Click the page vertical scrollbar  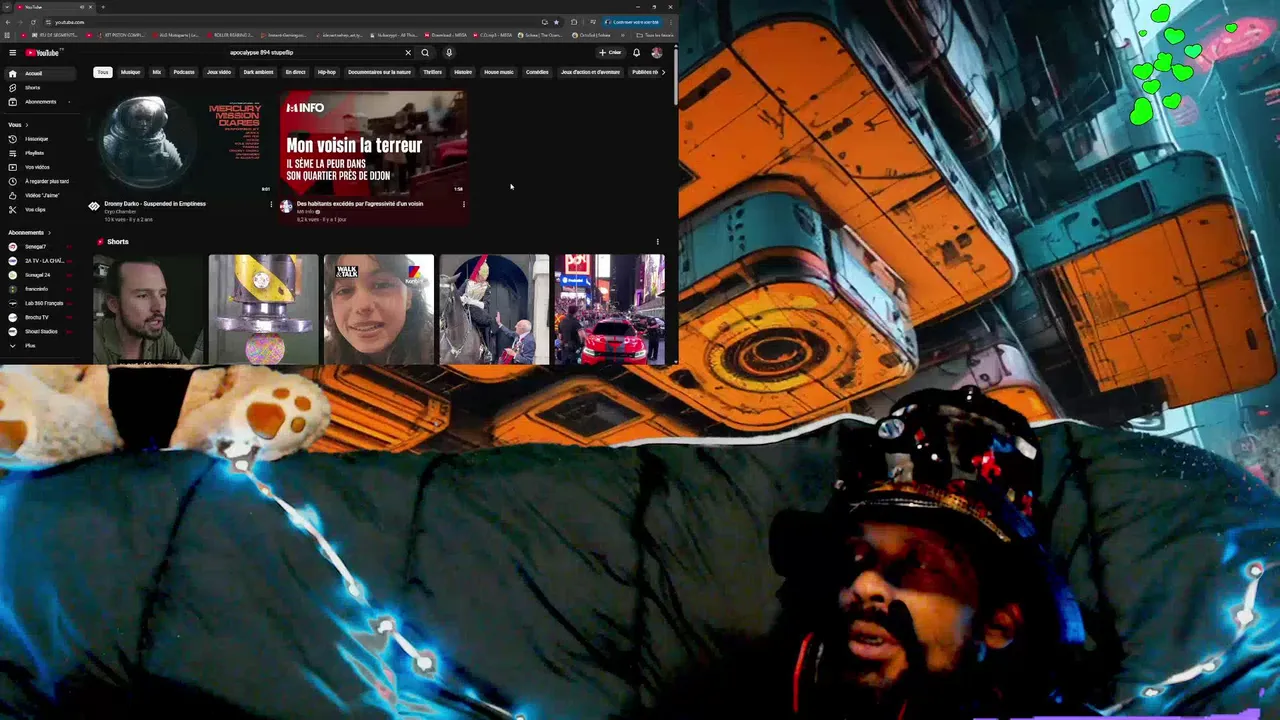coord(676,75)
